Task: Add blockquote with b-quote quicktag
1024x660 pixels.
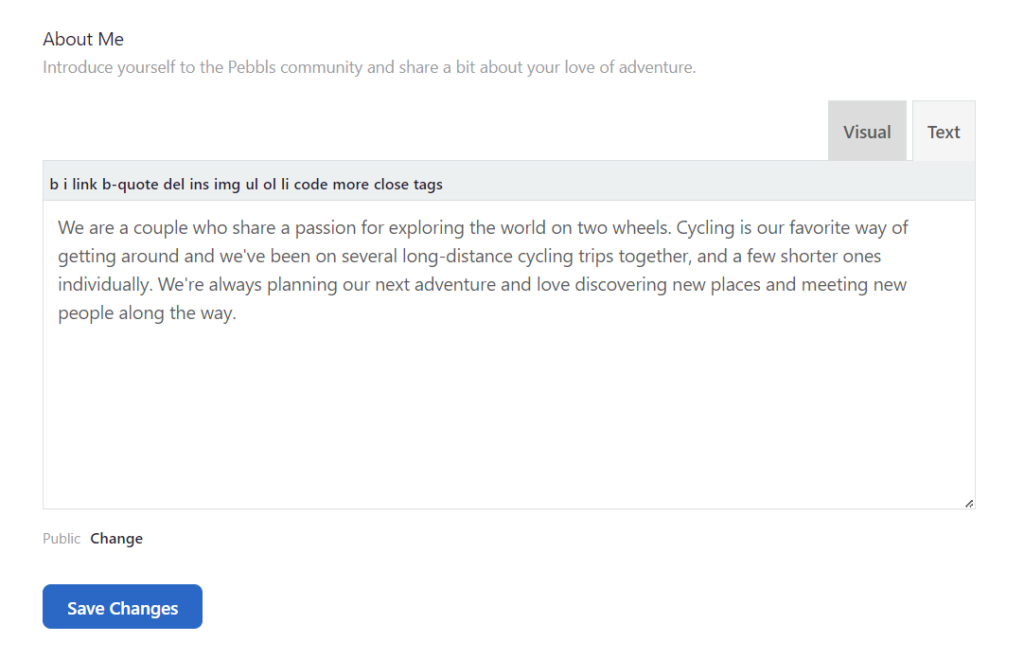Action: pos(130,184)
